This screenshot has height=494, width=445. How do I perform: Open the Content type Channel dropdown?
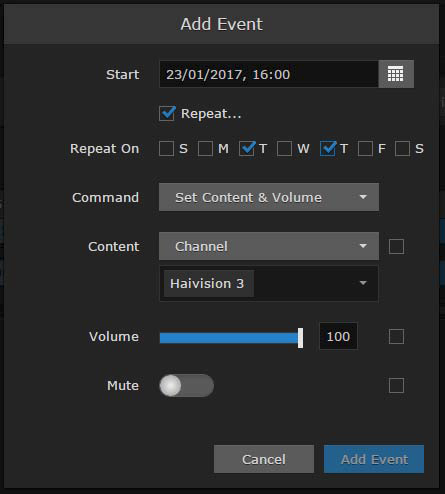269,246
